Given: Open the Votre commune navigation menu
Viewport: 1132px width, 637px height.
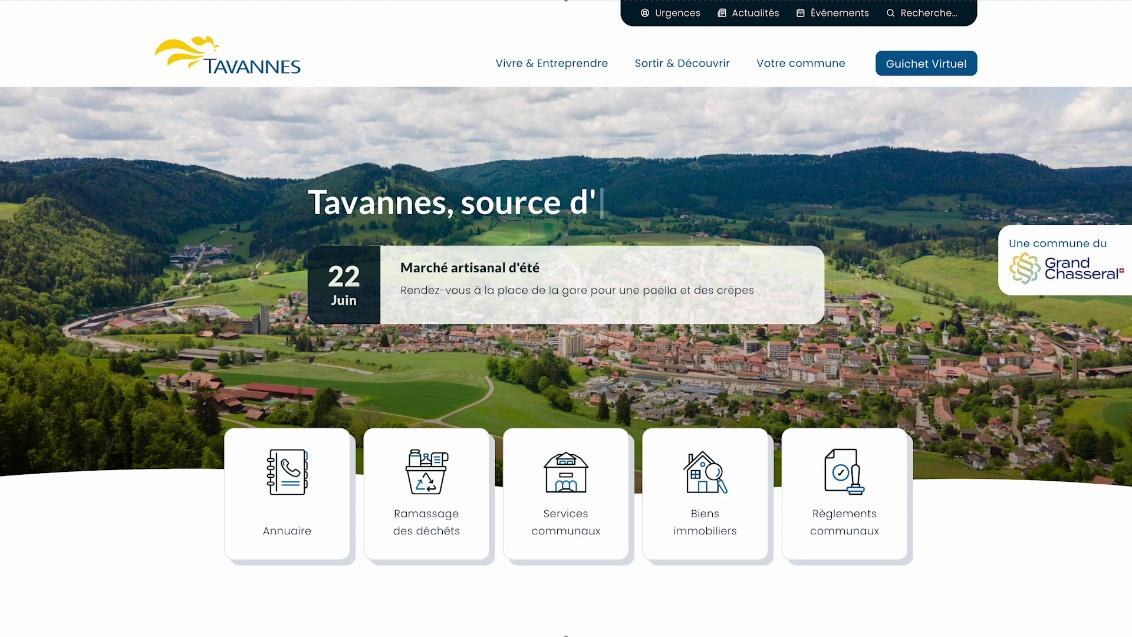Looking at the screenshot, I should [x=800, y=63].
